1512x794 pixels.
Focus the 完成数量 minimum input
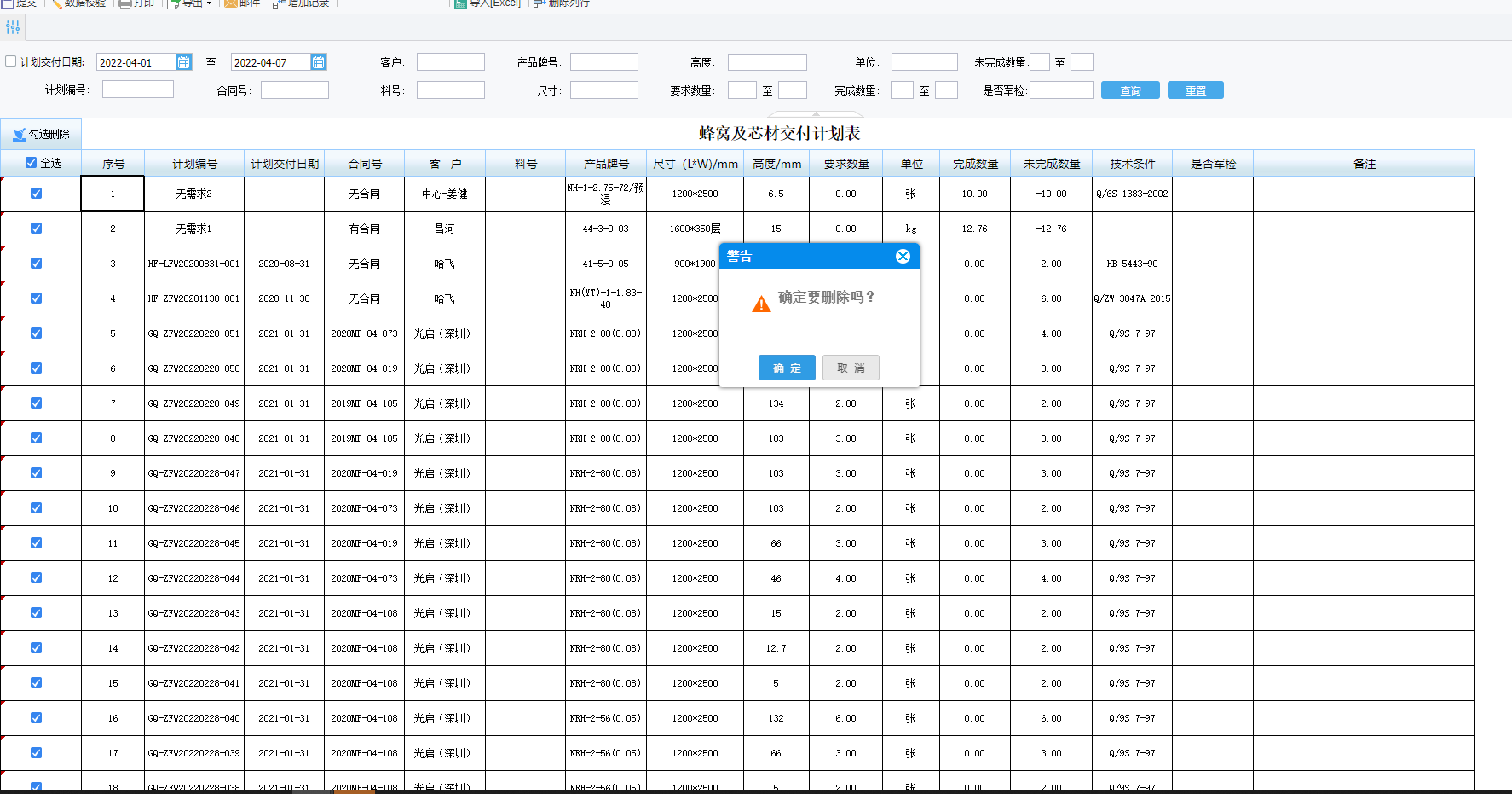[x=902, y=90]
